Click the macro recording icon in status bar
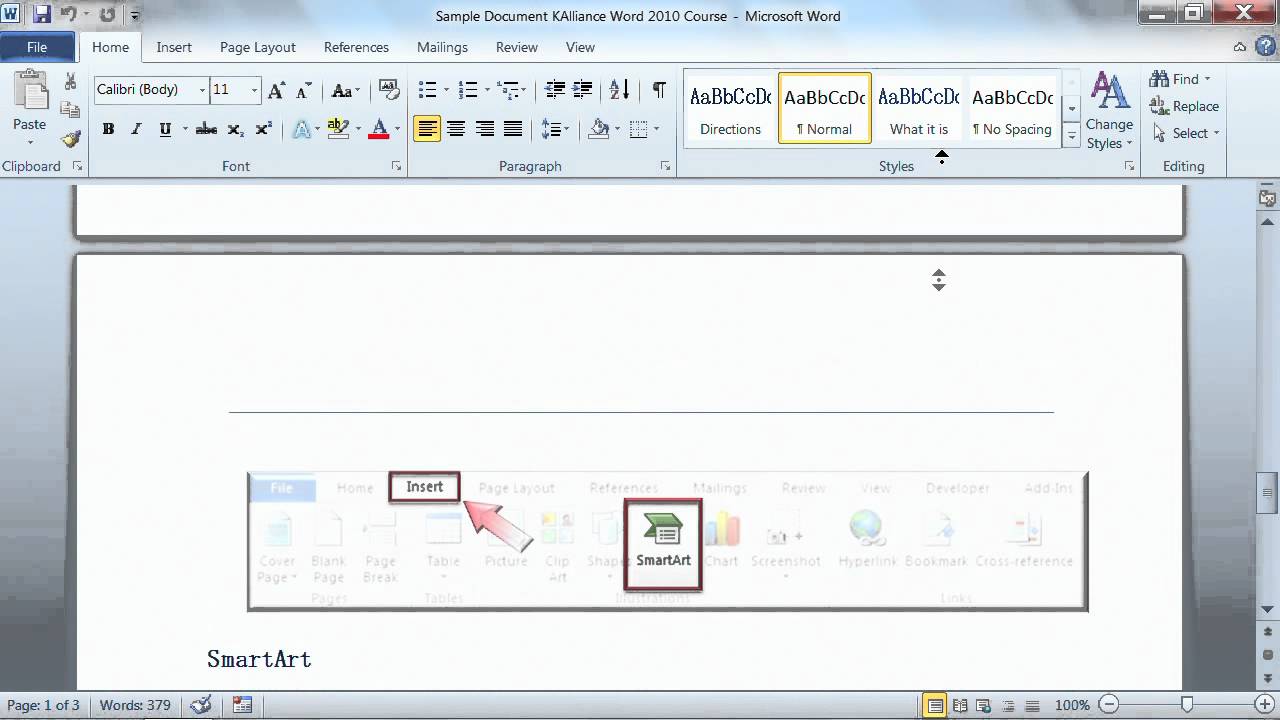This screenshot has height=720, width=1280. click(242, 705)
